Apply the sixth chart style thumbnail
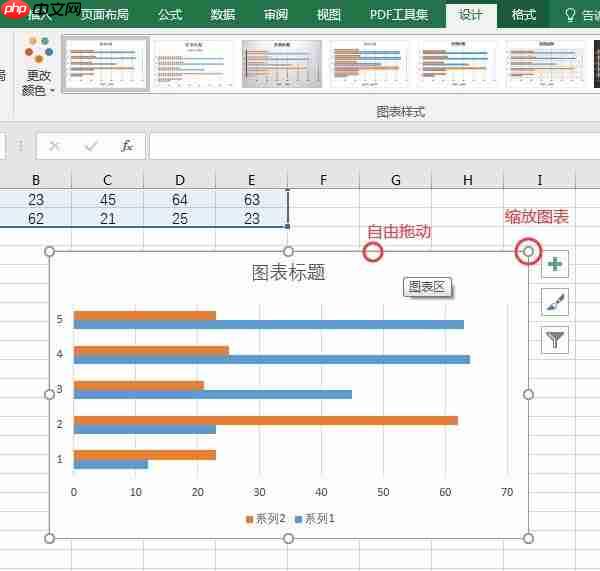The height and width of the screenshot is (571, 600). coord(546,64)
